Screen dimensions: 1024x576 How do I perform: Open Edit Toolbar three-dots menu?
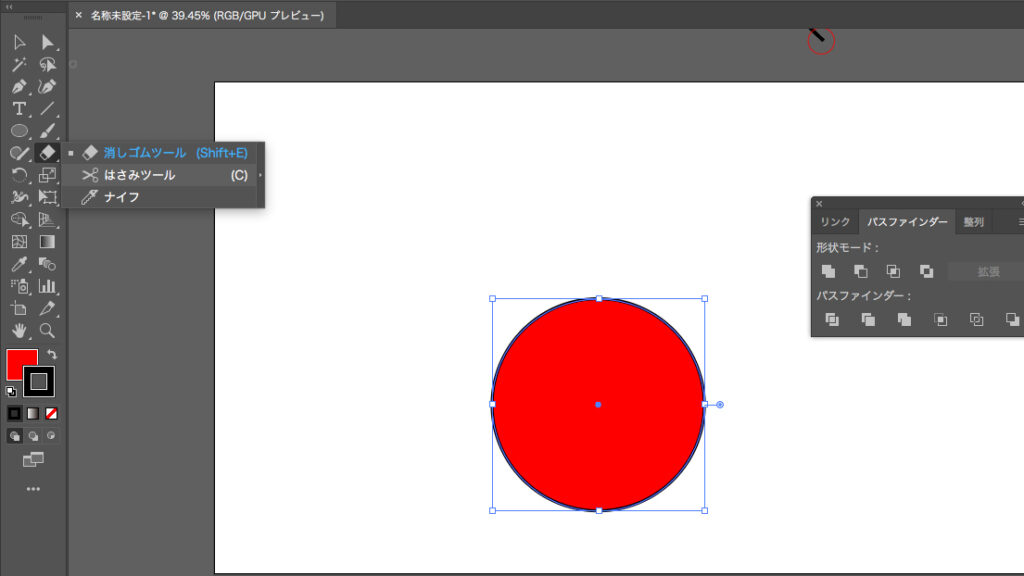[33, 488]
